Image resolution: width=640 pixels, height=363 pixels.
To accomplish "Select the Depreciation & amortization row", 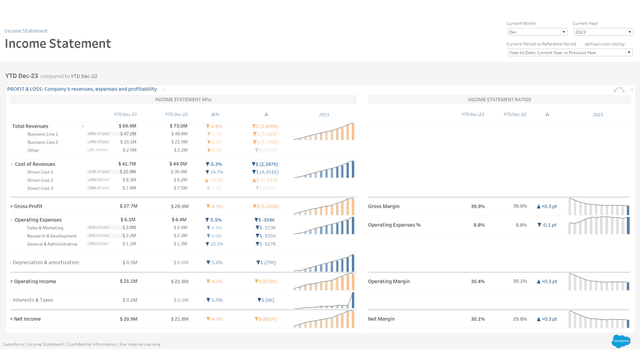I will coord(45,263).
